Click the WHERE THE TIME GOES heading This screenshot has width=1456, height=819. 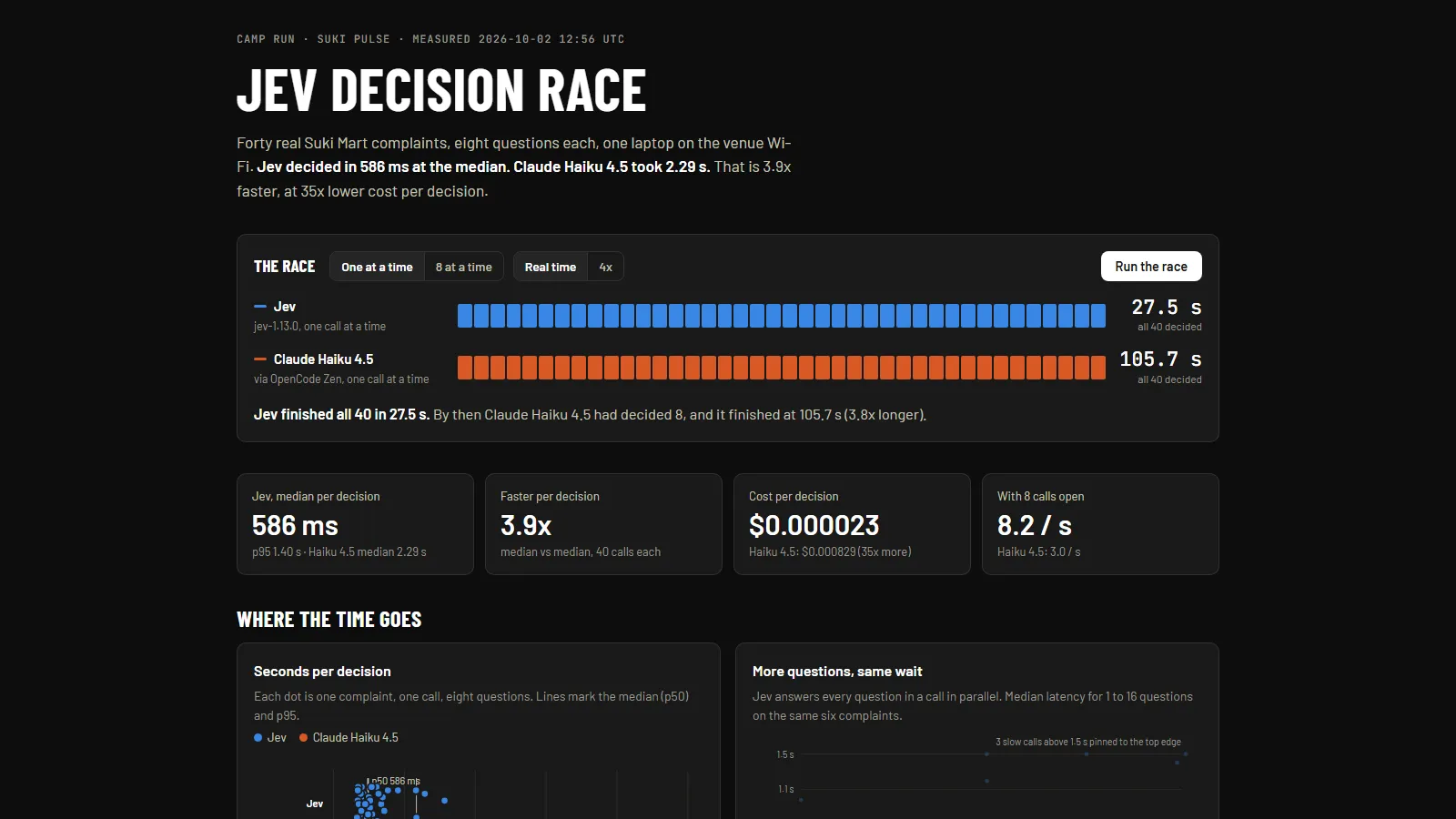pos(329,620)
